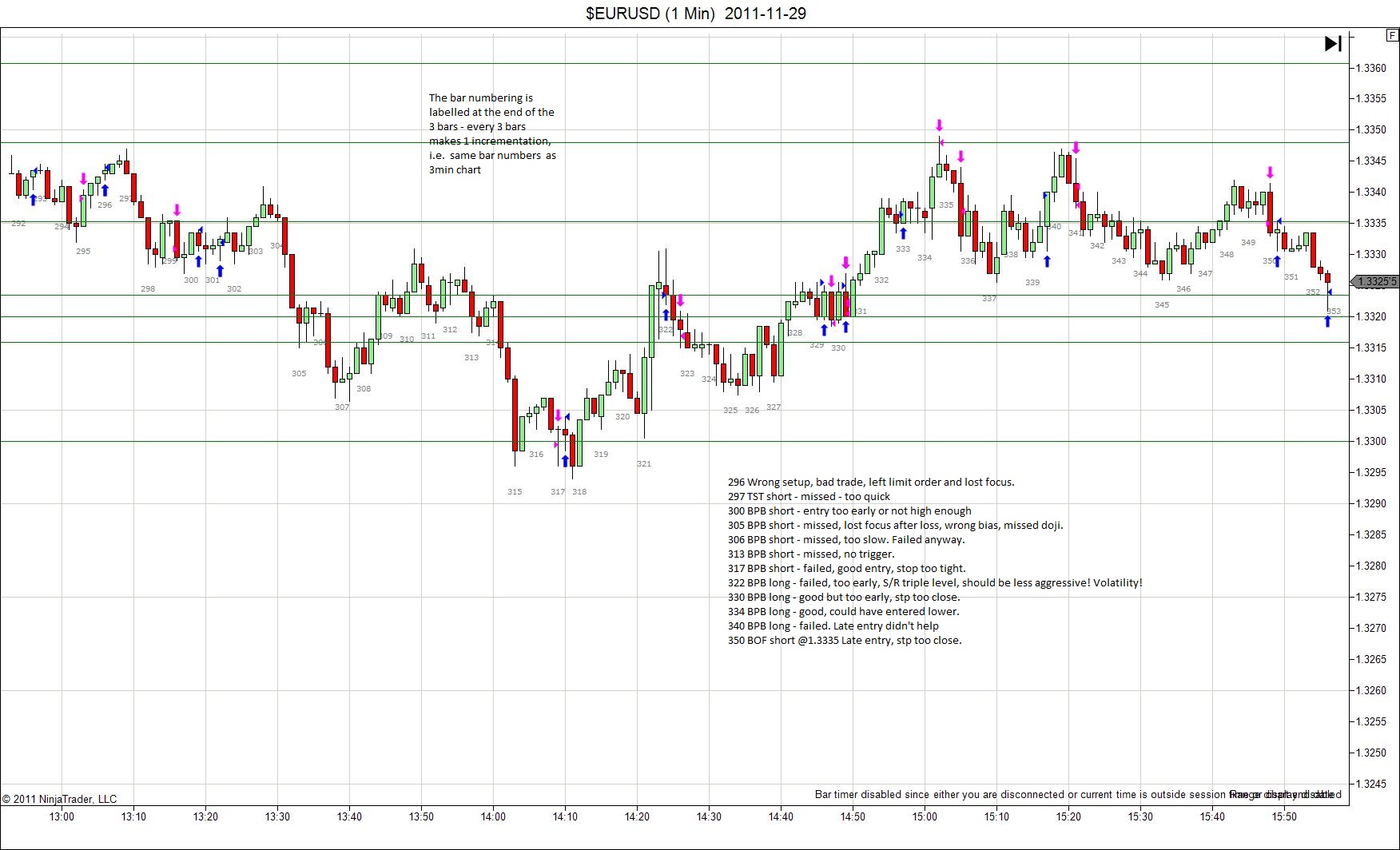Click the 15:20 time axis label
Screen dimensions: 1400x850
tap(1068, 816)
